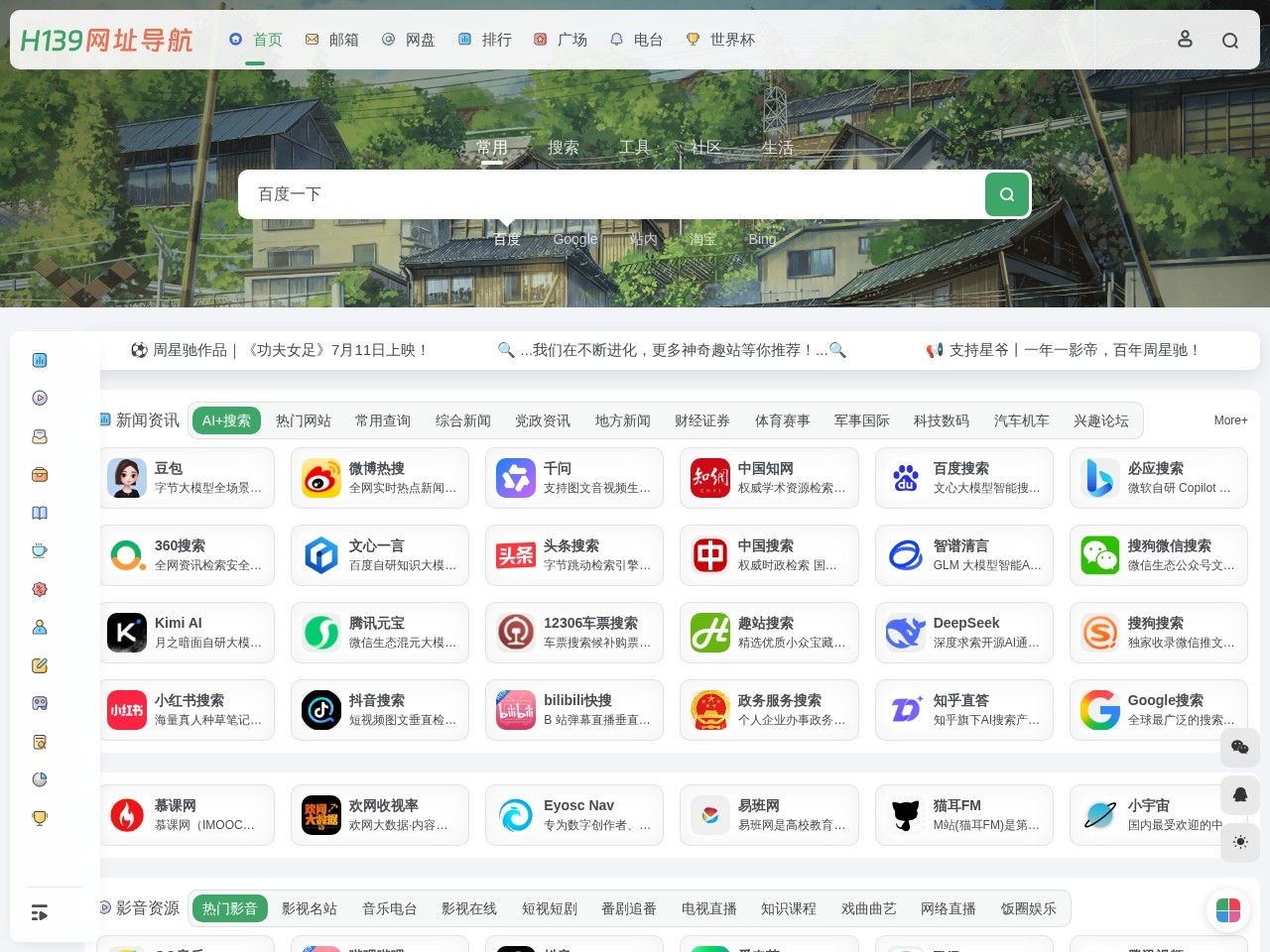This screenshot has width=1270, height=952.
Task: Open the DeepSeek site card
Action: 964,633
